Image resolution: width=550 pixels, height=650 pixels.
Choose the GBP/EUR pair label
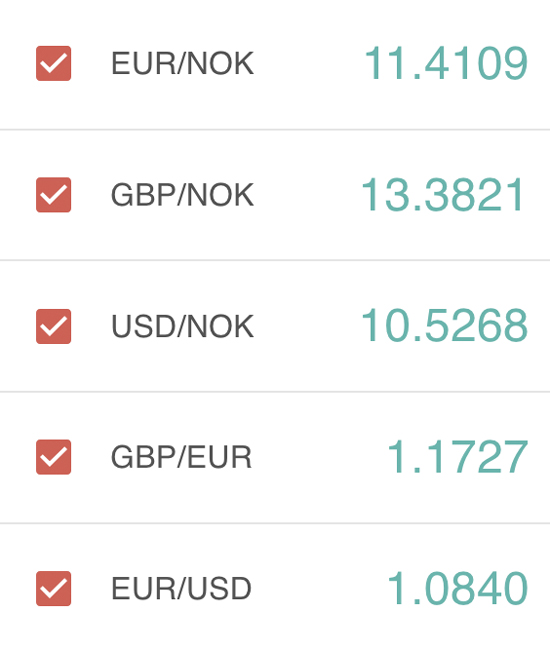pyautogui.click(x=181, y=457)
